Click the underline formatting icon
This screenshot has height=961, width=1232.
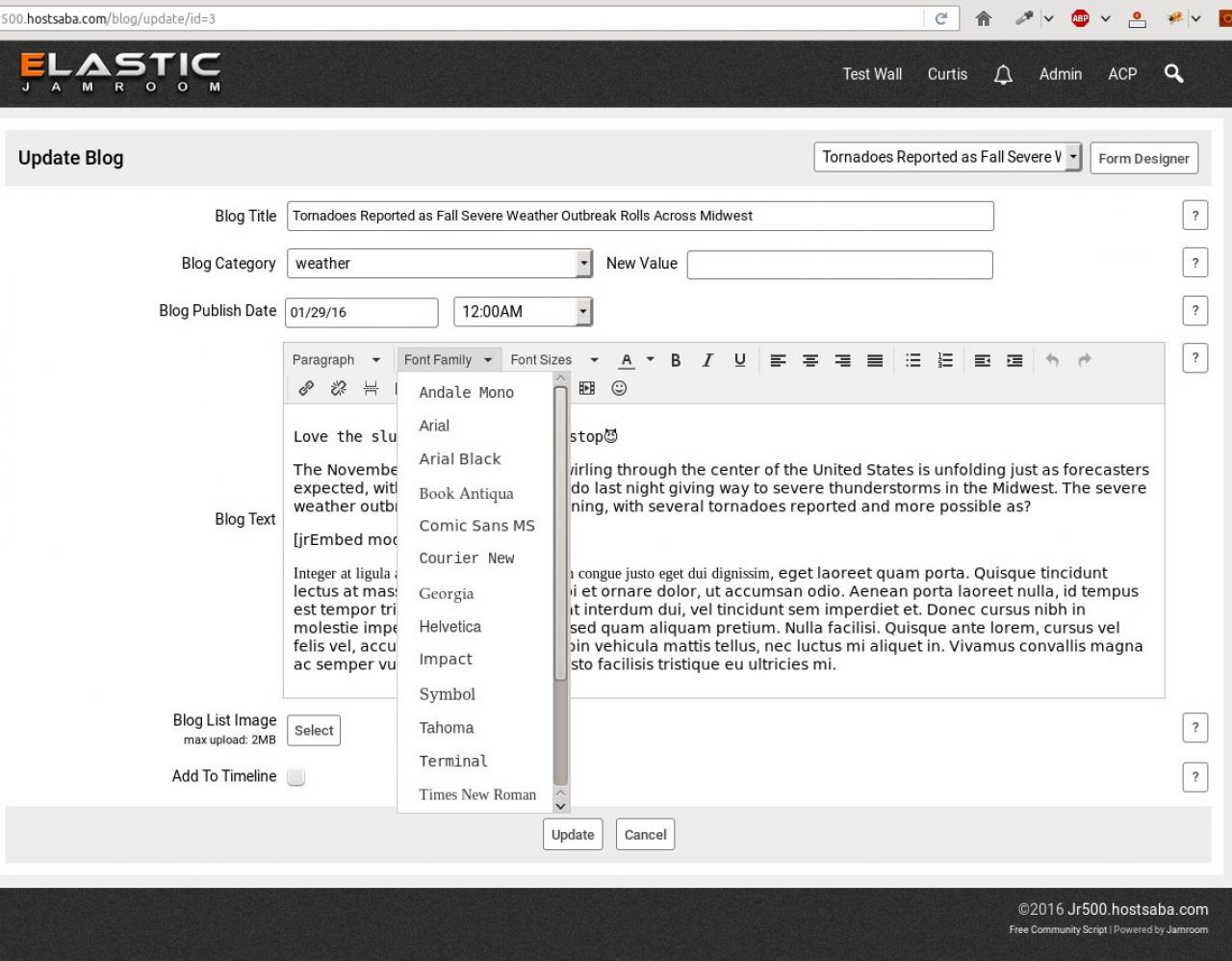pyautogui.click(x=739, y=360)
